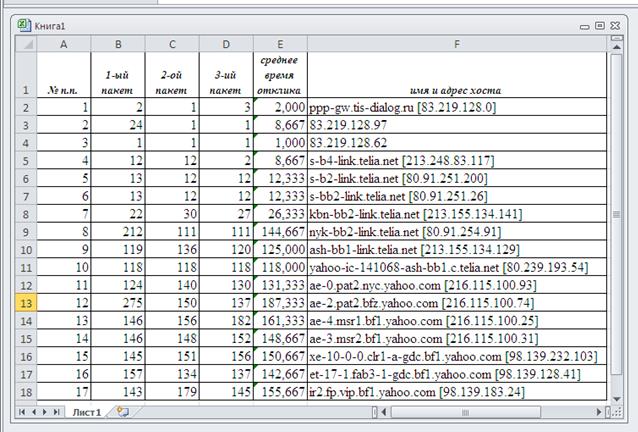Image resolution: width=638 pixels, height=432 pixels.
Task: Click the '2-ой пакет' header cell
Action: pos(172,75)
